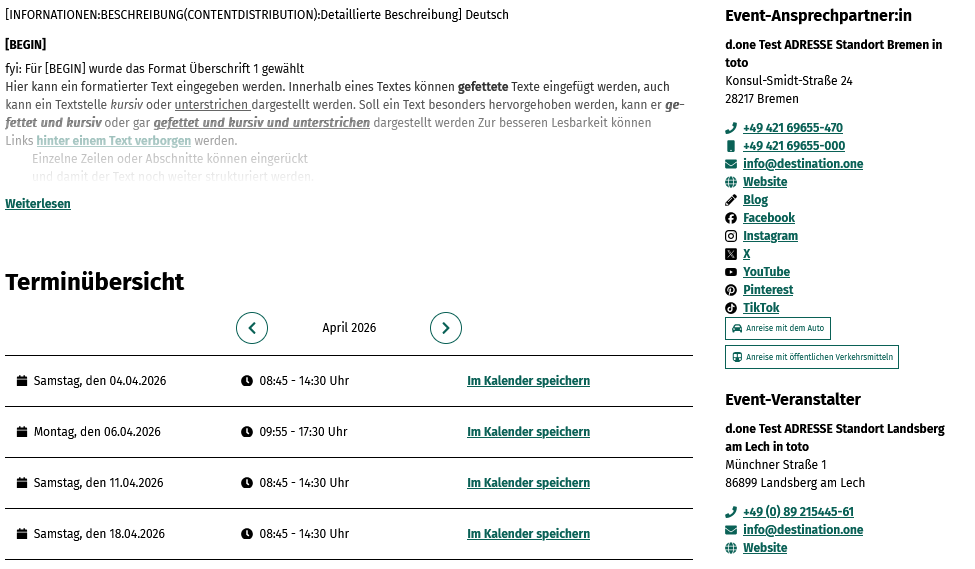Open "Anreise mit öffentlichen Verkehrsmitteln" button

click(x=811, y=357)
